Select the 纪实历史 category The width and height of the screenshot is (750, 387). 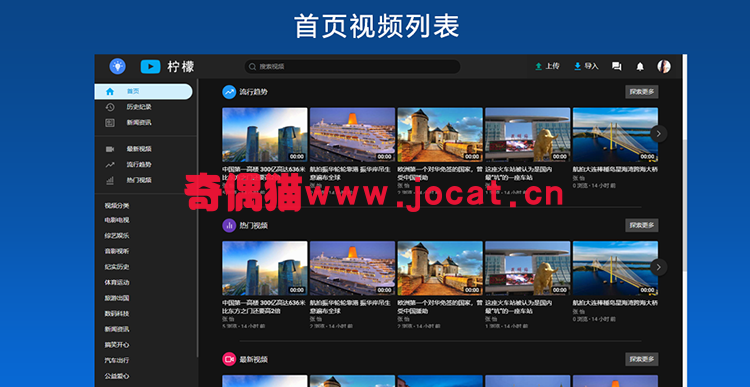(117, 267)
